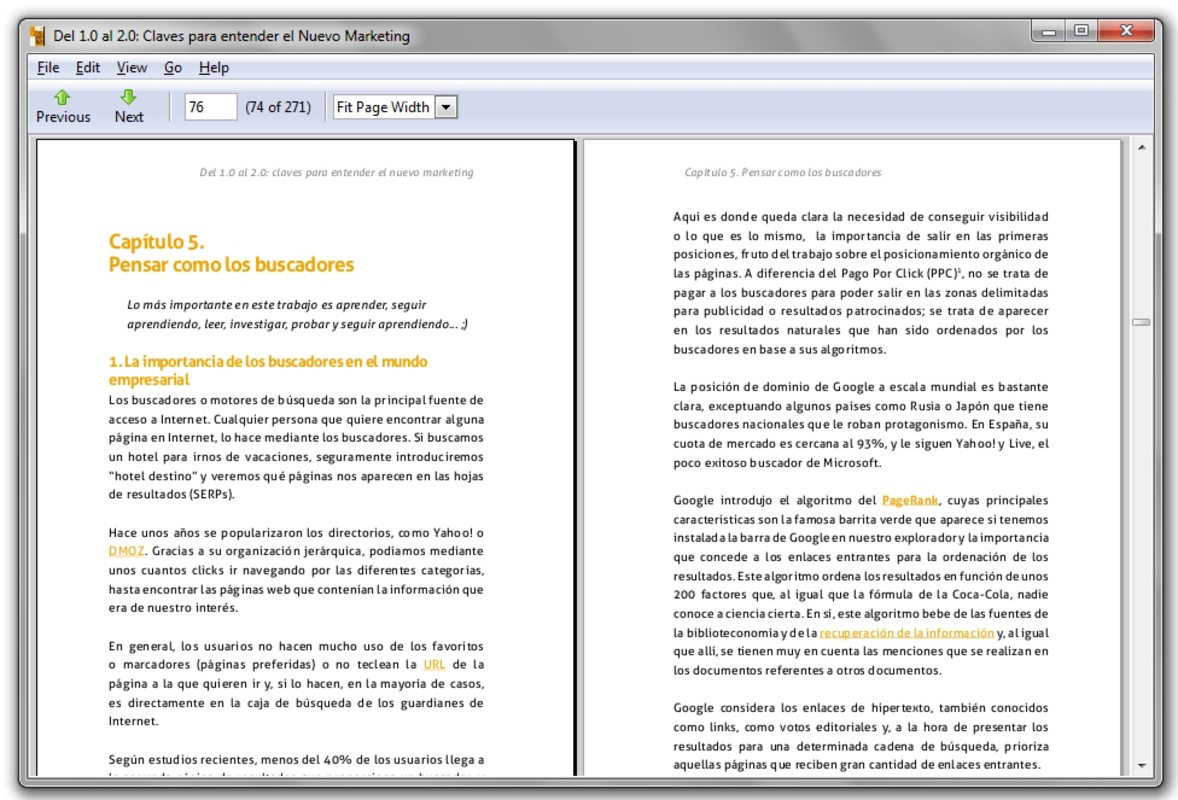Close the document viewer window
This screenshot has width=1178, height=800.
pos(1125,32)
